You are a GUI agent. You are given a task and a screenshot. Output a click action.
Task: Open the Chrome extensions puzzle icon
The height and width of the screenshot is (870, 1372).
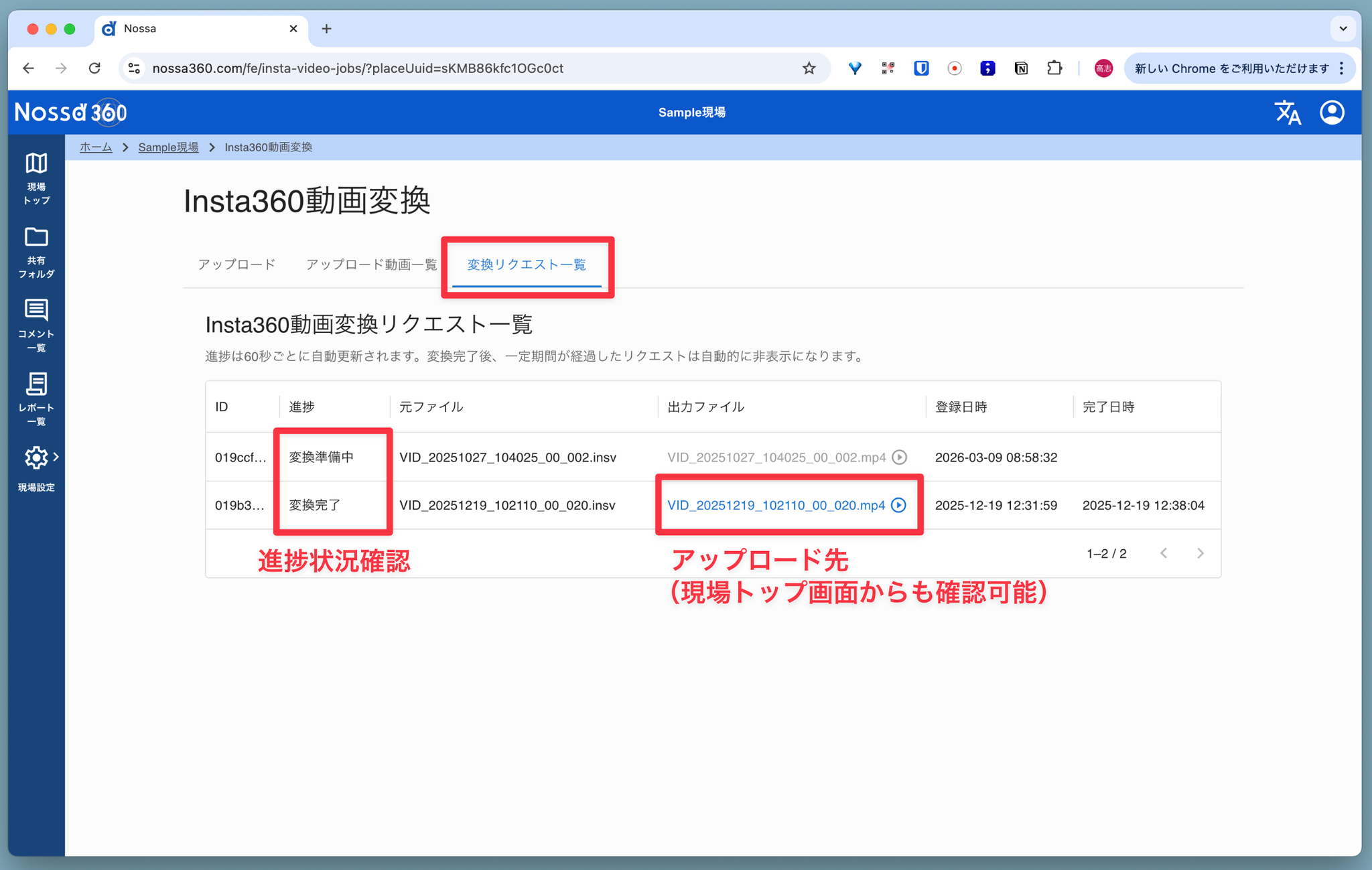tap(1054, 68)
